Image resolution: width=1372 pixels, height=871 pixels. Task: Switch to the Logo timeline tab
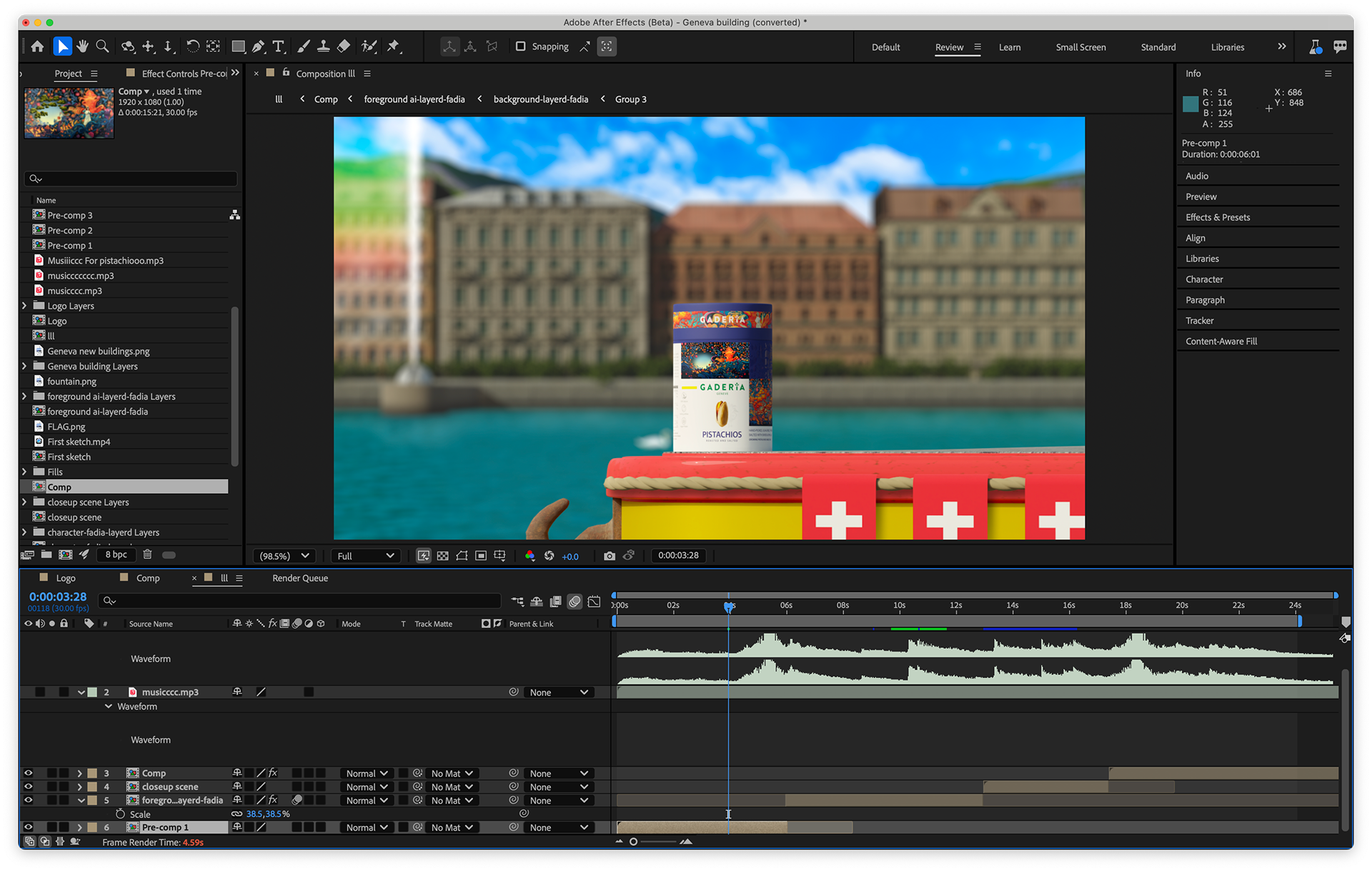coord(65,578)
